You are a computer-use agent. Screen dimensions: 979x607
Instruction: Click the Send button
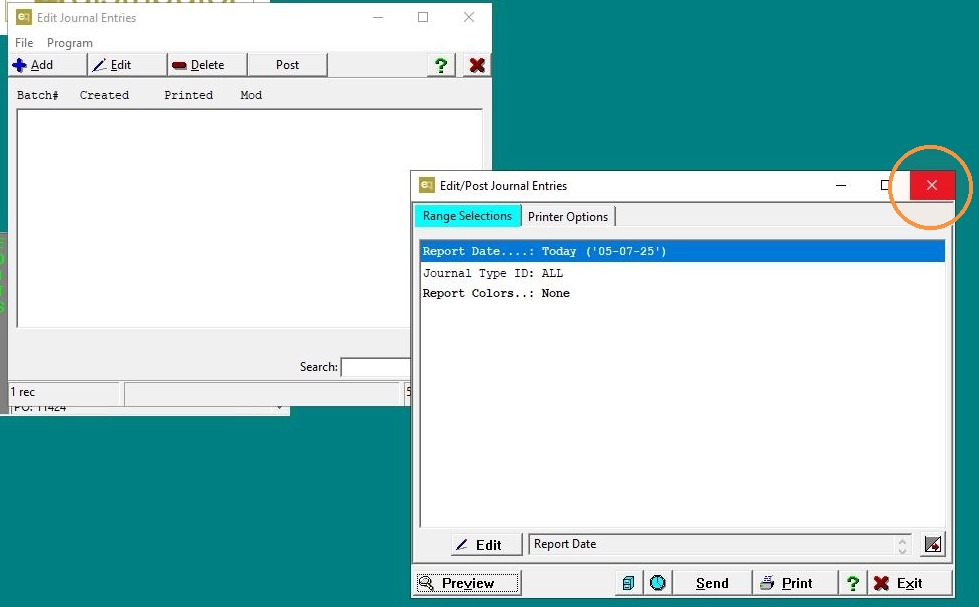click(712, 583)
